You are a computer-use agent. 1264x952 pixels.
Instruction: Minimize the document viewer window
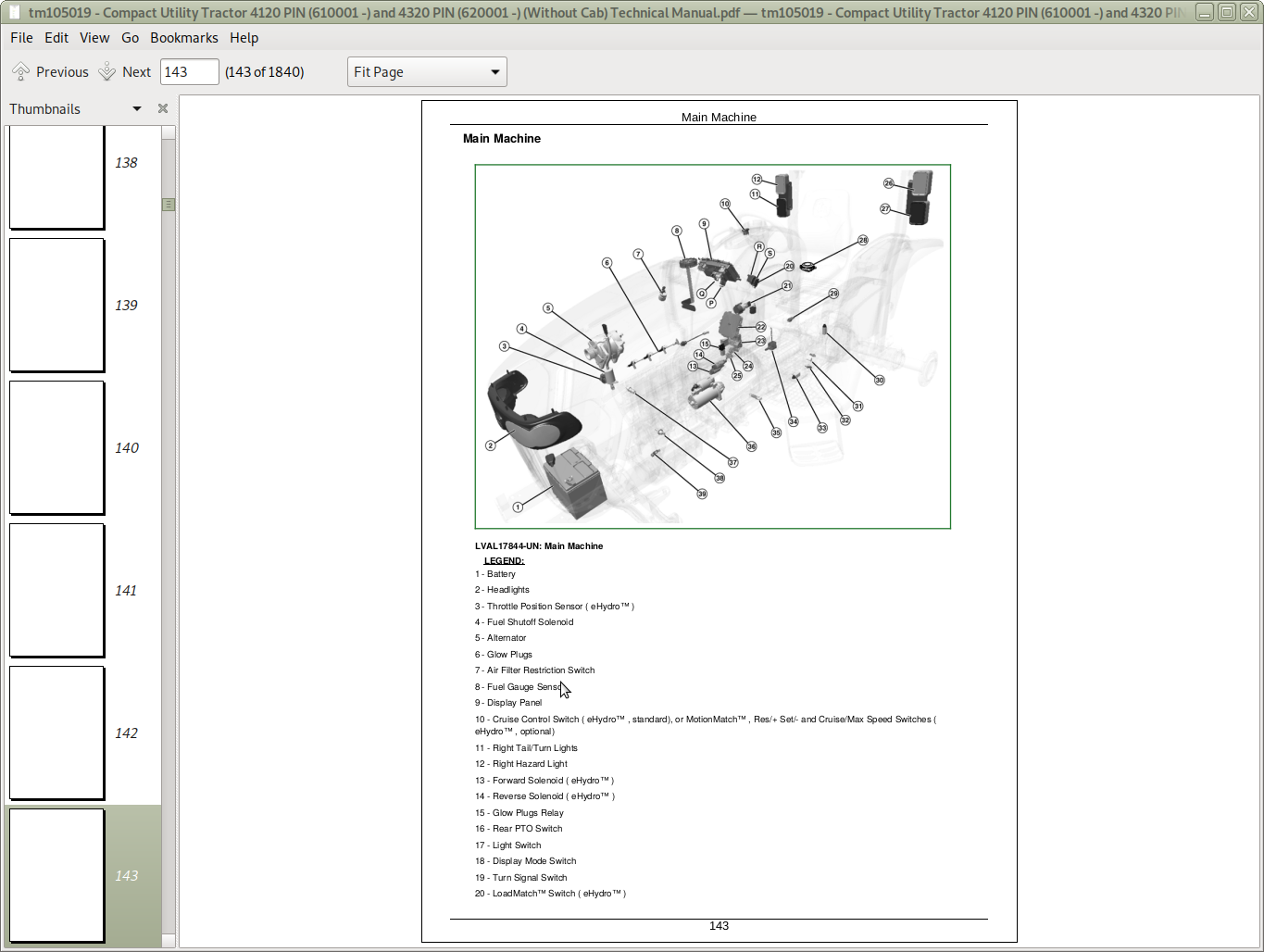click(1205, 12)
